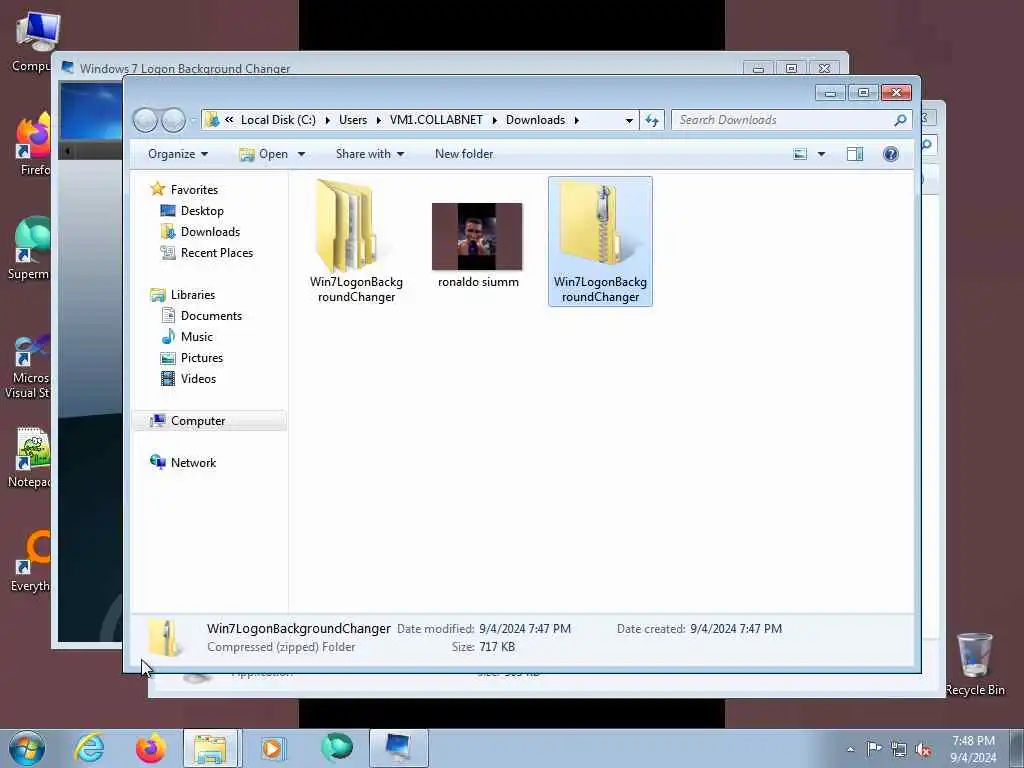Expand the arrow after Users in address bar
The height and width of the screenshot is (768, 1024).
tap(378, 120)
